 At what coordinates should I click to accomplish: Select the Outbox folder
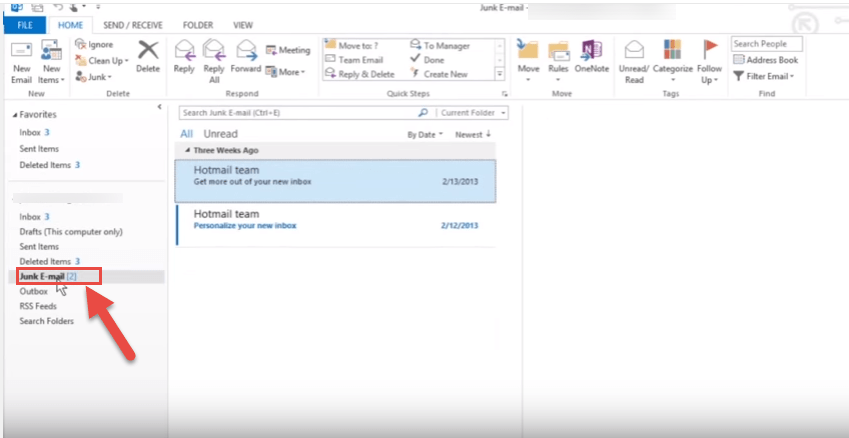(34, 291)
